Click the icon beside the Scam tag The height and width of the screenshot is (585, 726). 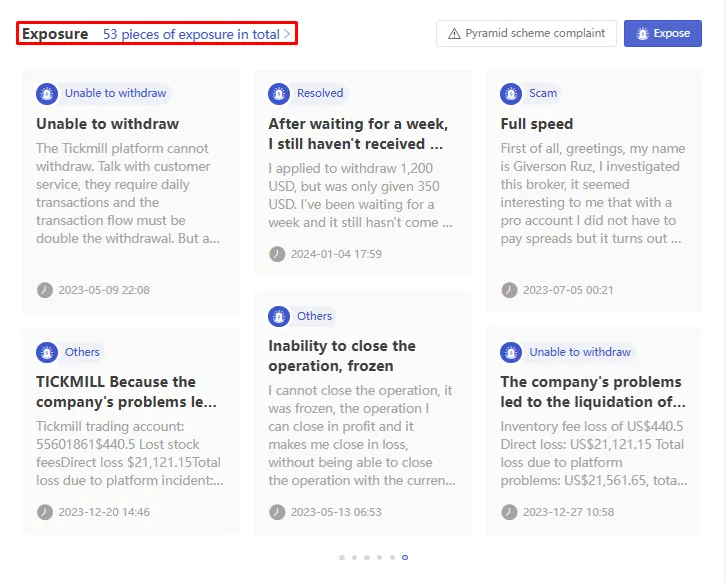pos(511,94)
